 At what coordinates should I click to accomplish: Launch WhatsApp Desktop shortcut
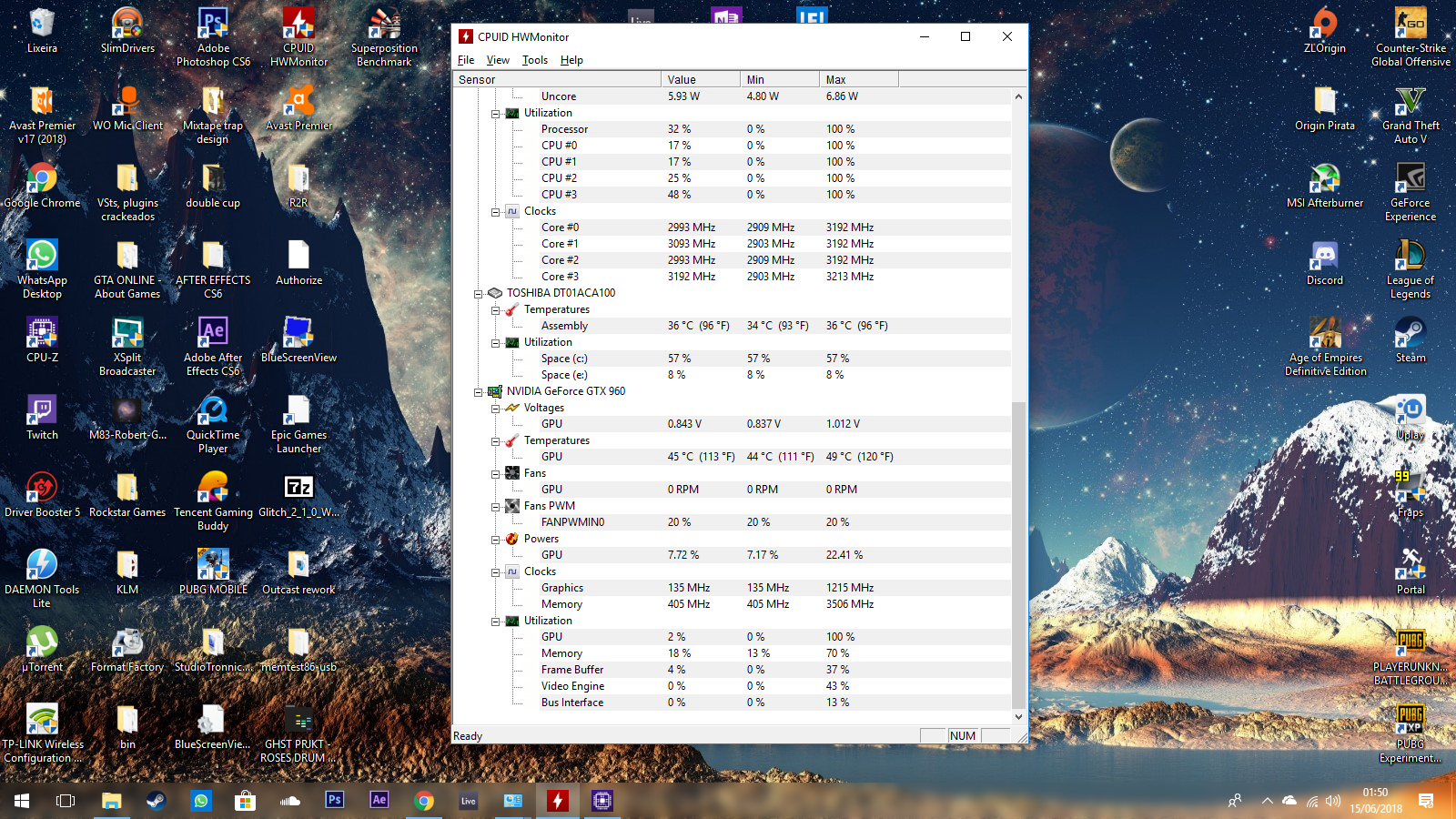(42, 268)
